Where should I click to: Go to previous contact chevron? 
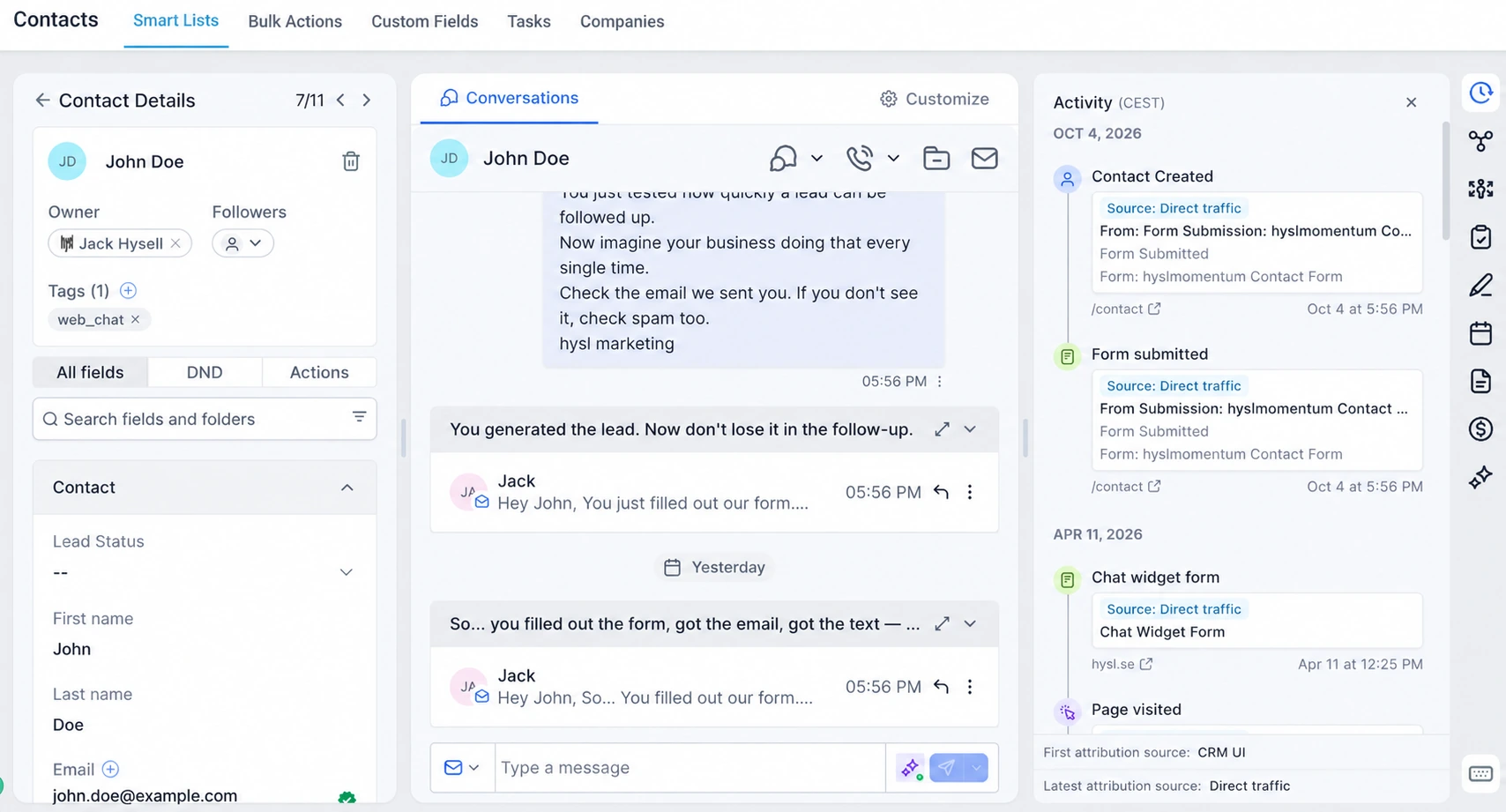tap(341, 101)
